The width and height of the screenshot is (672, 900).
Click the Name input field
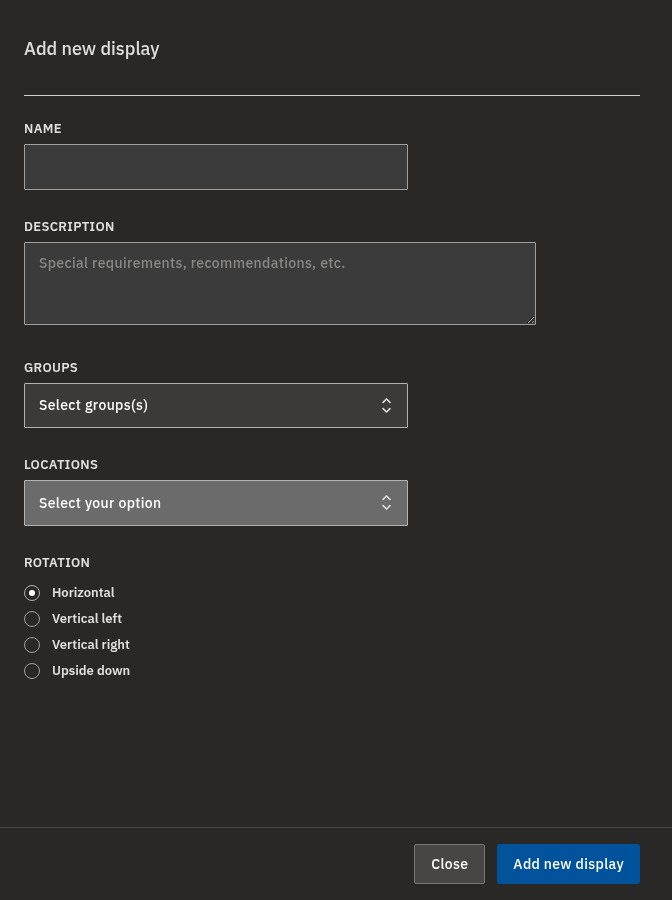216,167
